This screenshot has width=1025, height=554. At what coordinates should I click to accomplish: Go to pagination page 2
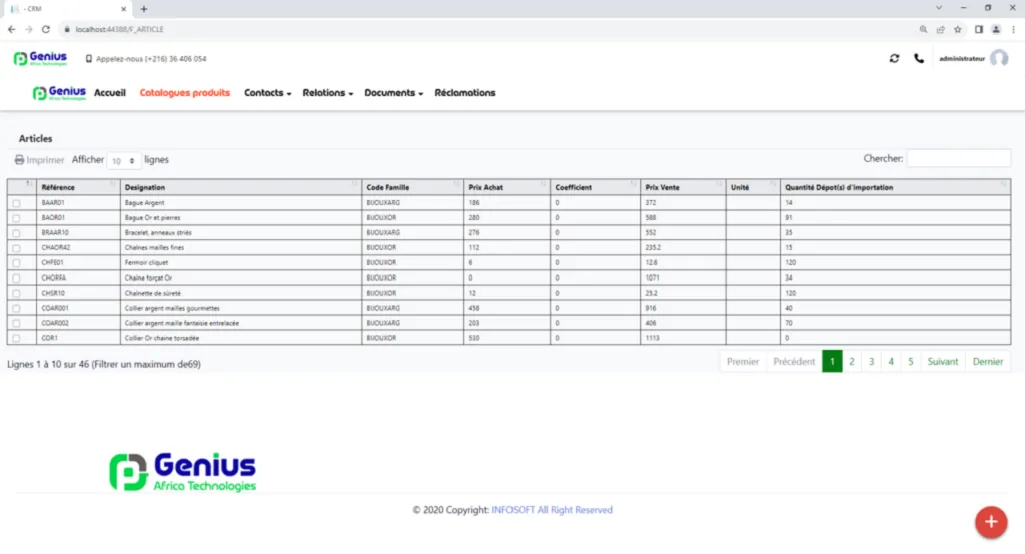point(852,362)
